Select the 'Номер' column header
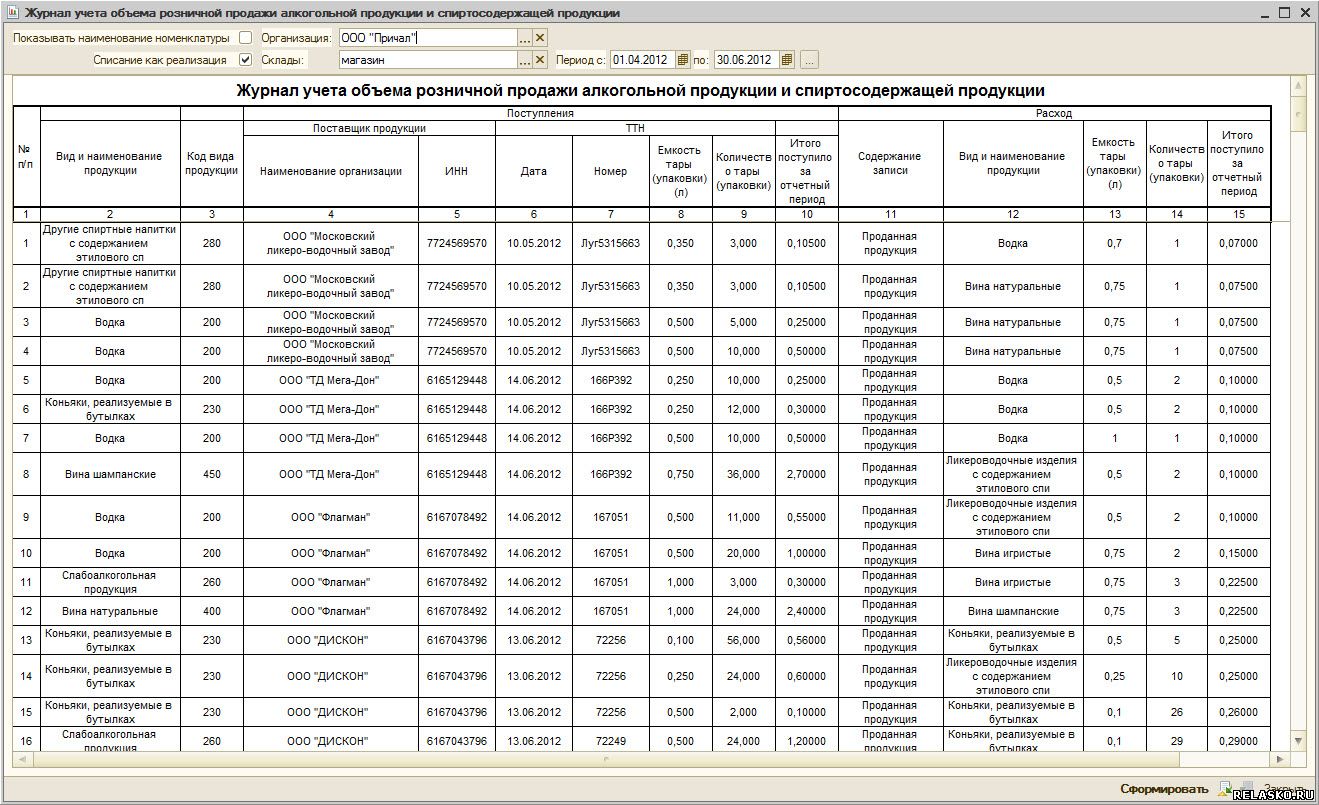The height and width of the screenshot is (805, 1319). pyautogui.click(x=610, y=171)
